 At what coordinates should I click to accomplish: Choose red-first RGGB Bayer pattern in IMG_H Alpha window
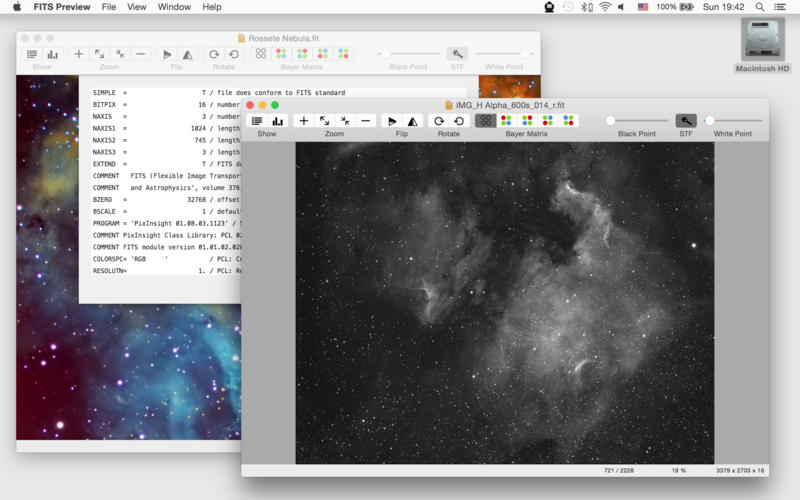tap(506, 121)
